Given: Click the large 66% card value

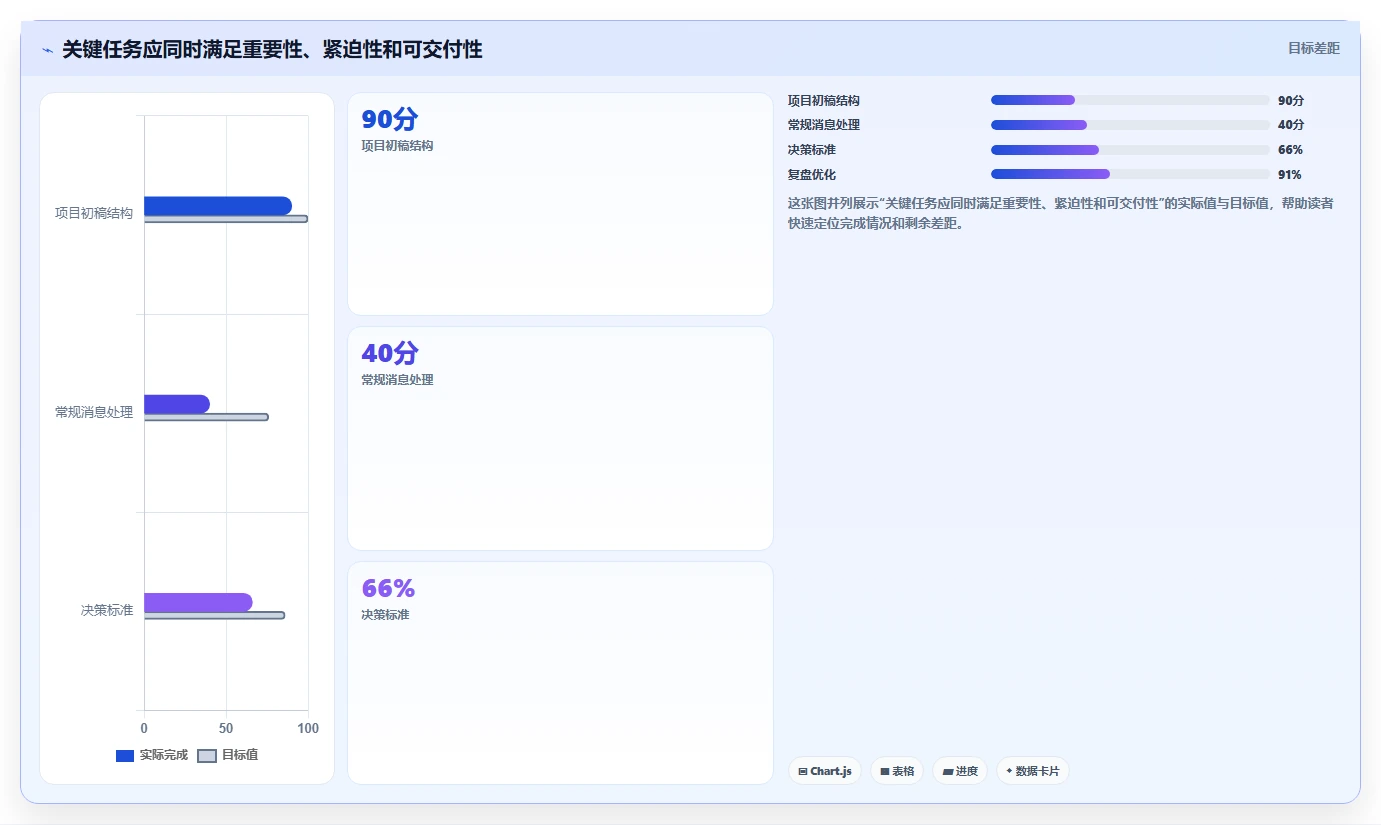Looking at the screenshot, I should click(x=388, y=589).
